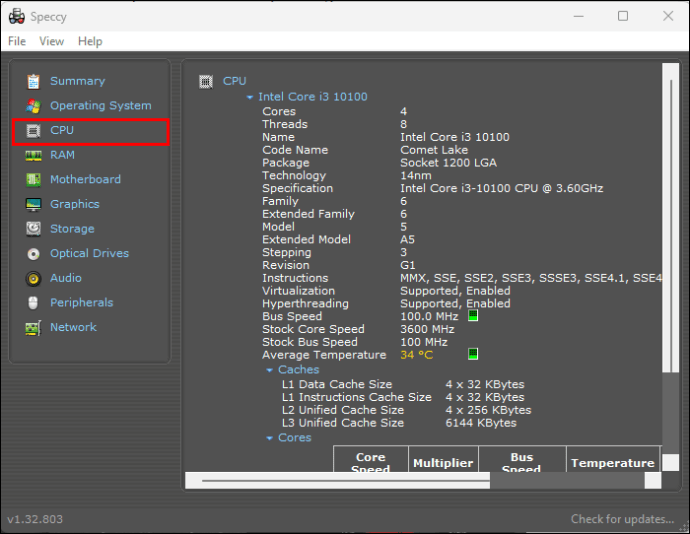
Task: Click the Motherboard icon in sidebar
Action: click(x=33, y=180)
